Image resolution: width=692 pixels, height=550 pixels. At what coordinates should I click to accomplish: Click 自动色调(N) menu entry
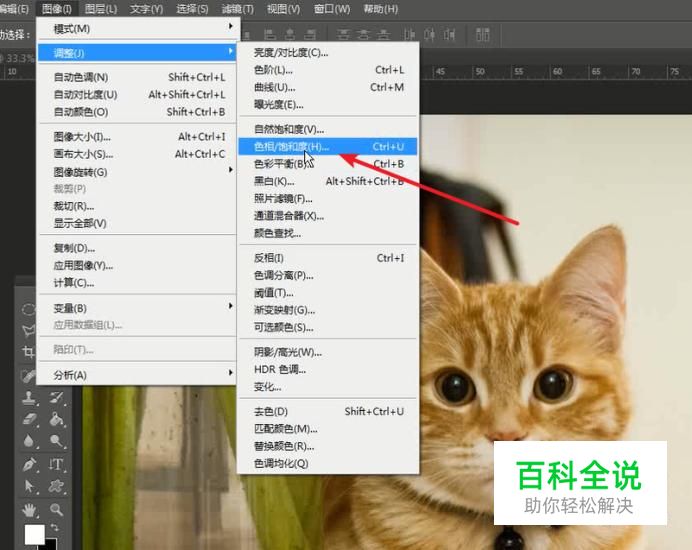(x=138, y=77)
